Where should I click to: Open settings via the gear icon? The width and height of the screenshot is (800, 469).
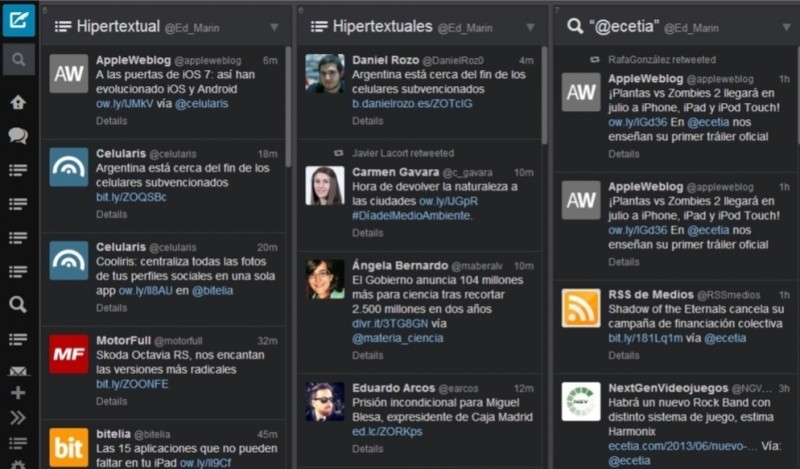pos(18,464)
